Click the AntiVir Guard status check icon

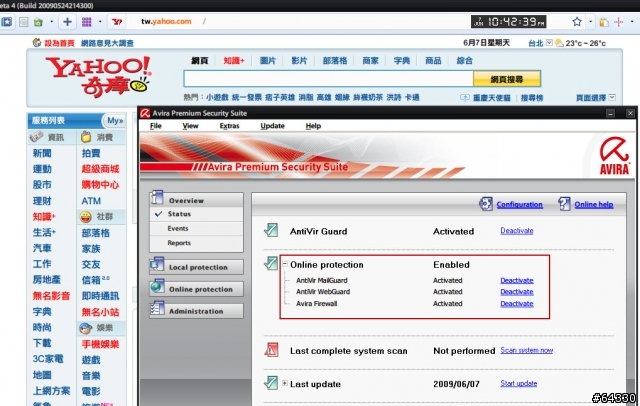(x=271, y=230)
